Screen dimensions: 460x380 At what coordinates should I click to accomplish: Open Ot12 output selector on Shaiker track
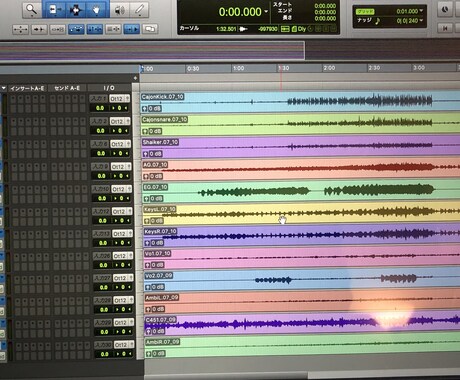121,144
